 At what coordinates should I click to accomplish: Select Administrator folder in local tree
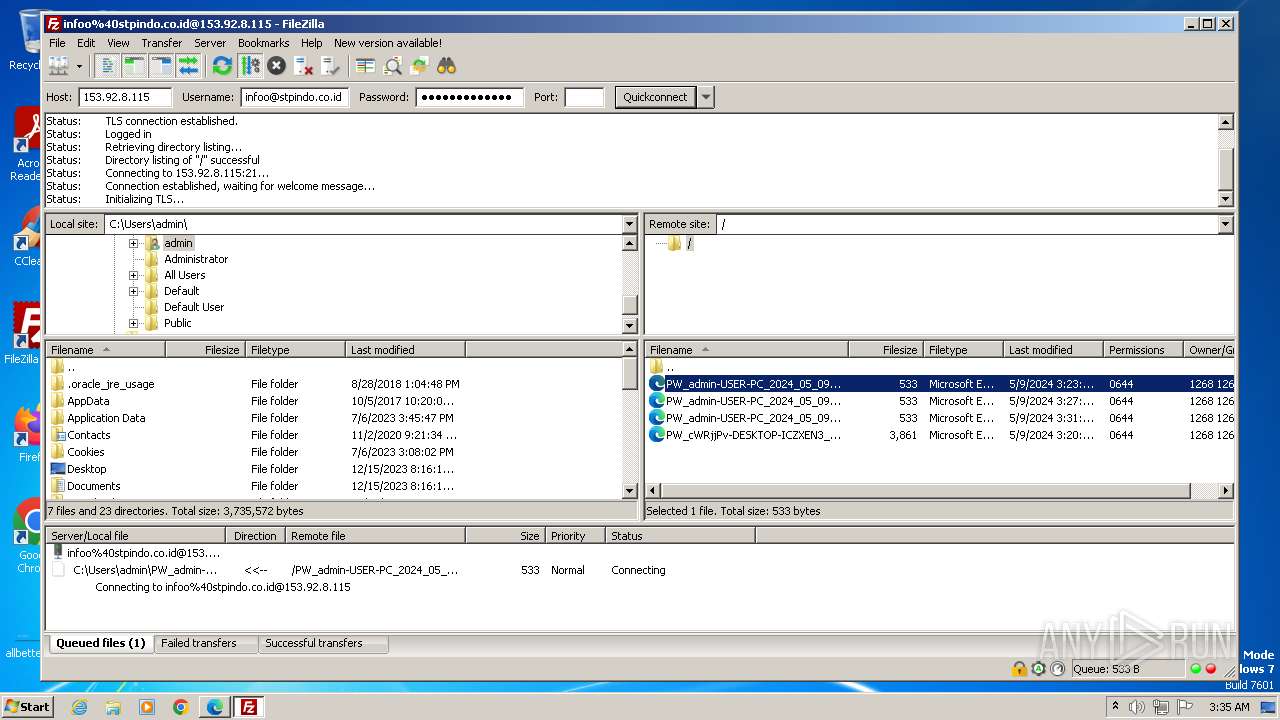click(196, 259)
